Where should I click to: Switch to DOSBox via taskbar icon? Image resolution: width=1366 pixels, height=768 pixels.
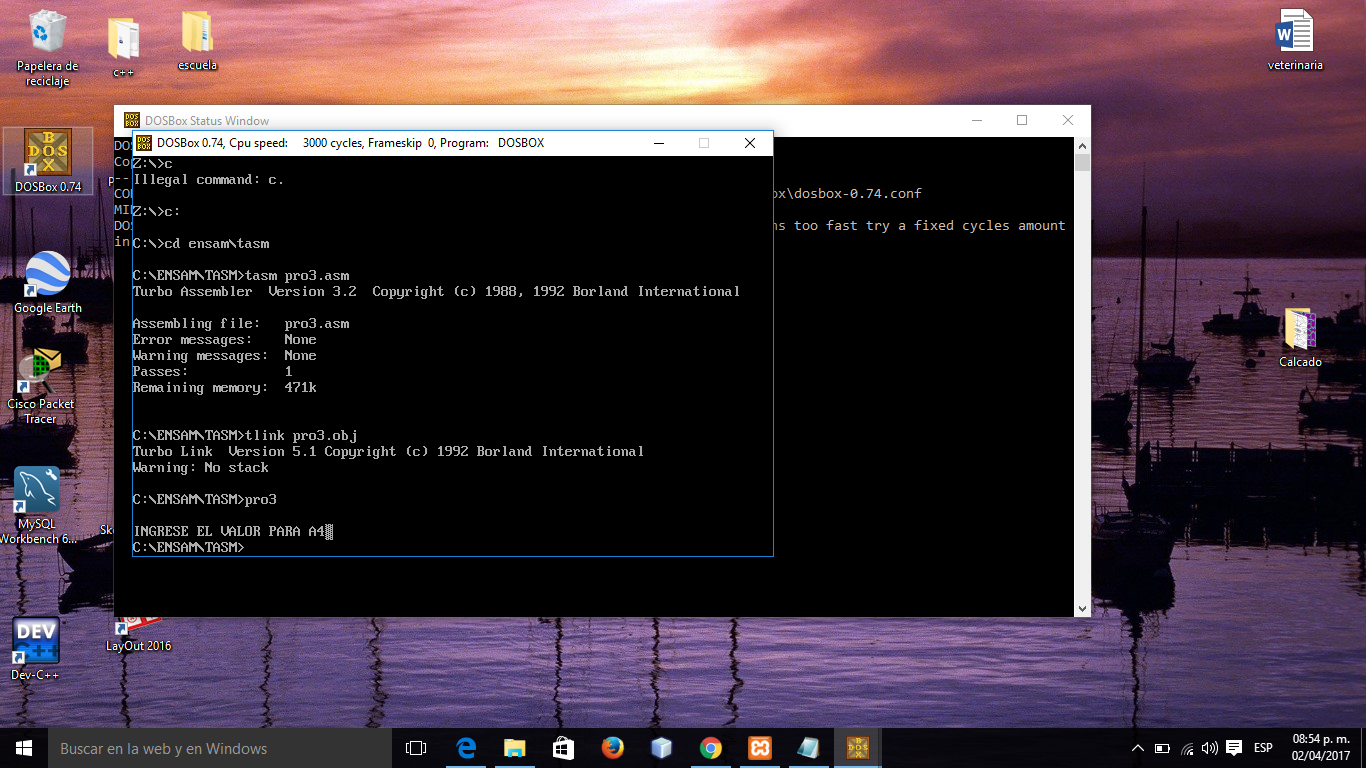pos(857,748)
